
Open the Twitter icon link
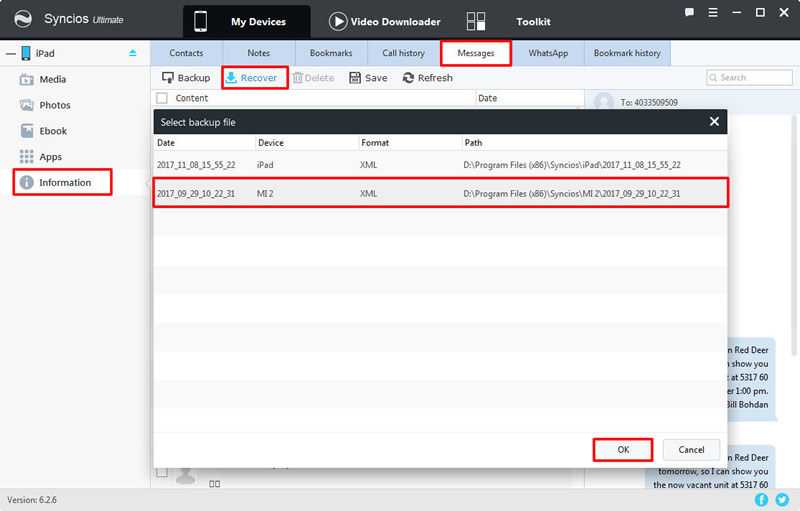782,499
